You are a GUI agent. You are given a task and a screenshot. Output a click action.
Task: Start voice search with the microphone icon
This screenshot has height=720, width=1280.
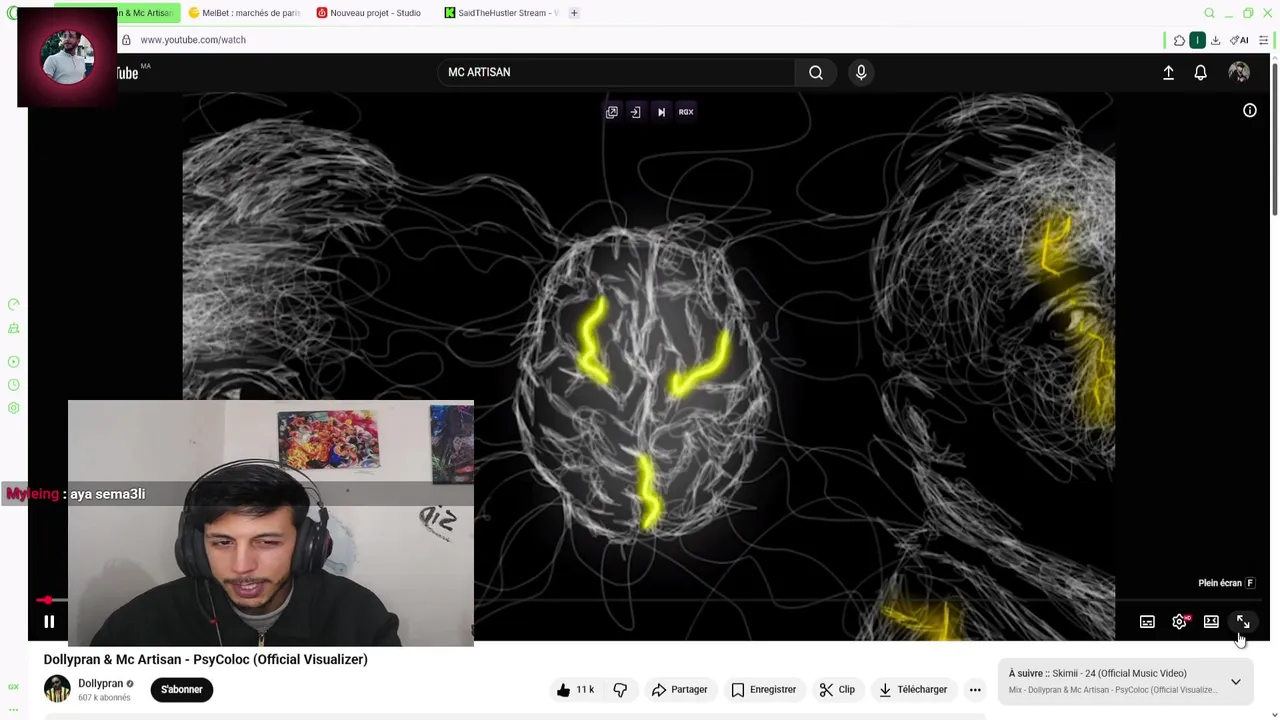(861, 72)
